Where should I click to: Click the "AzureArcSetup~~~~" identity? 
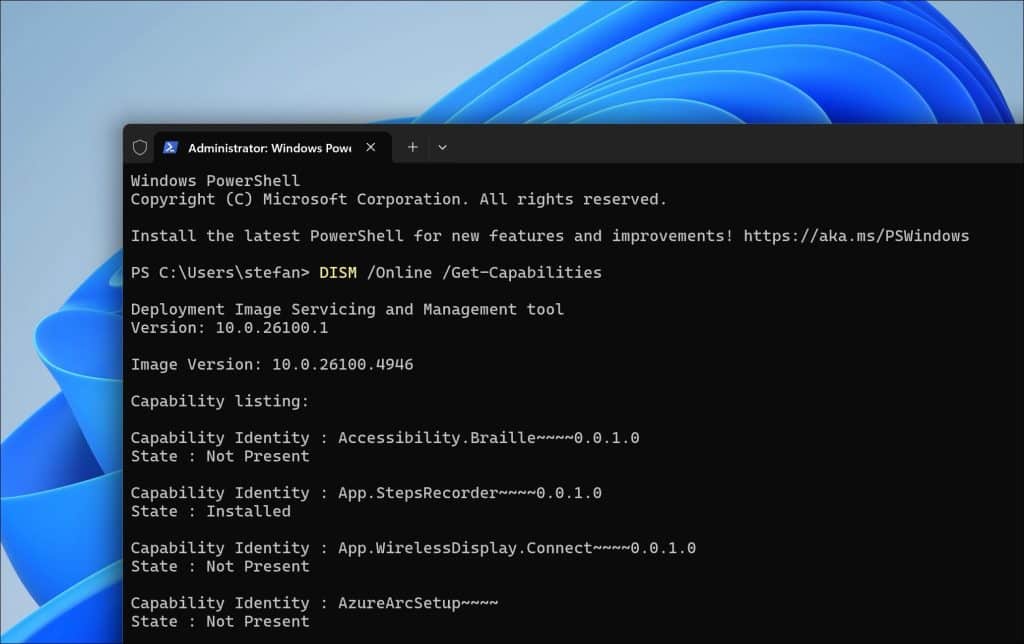418,602
